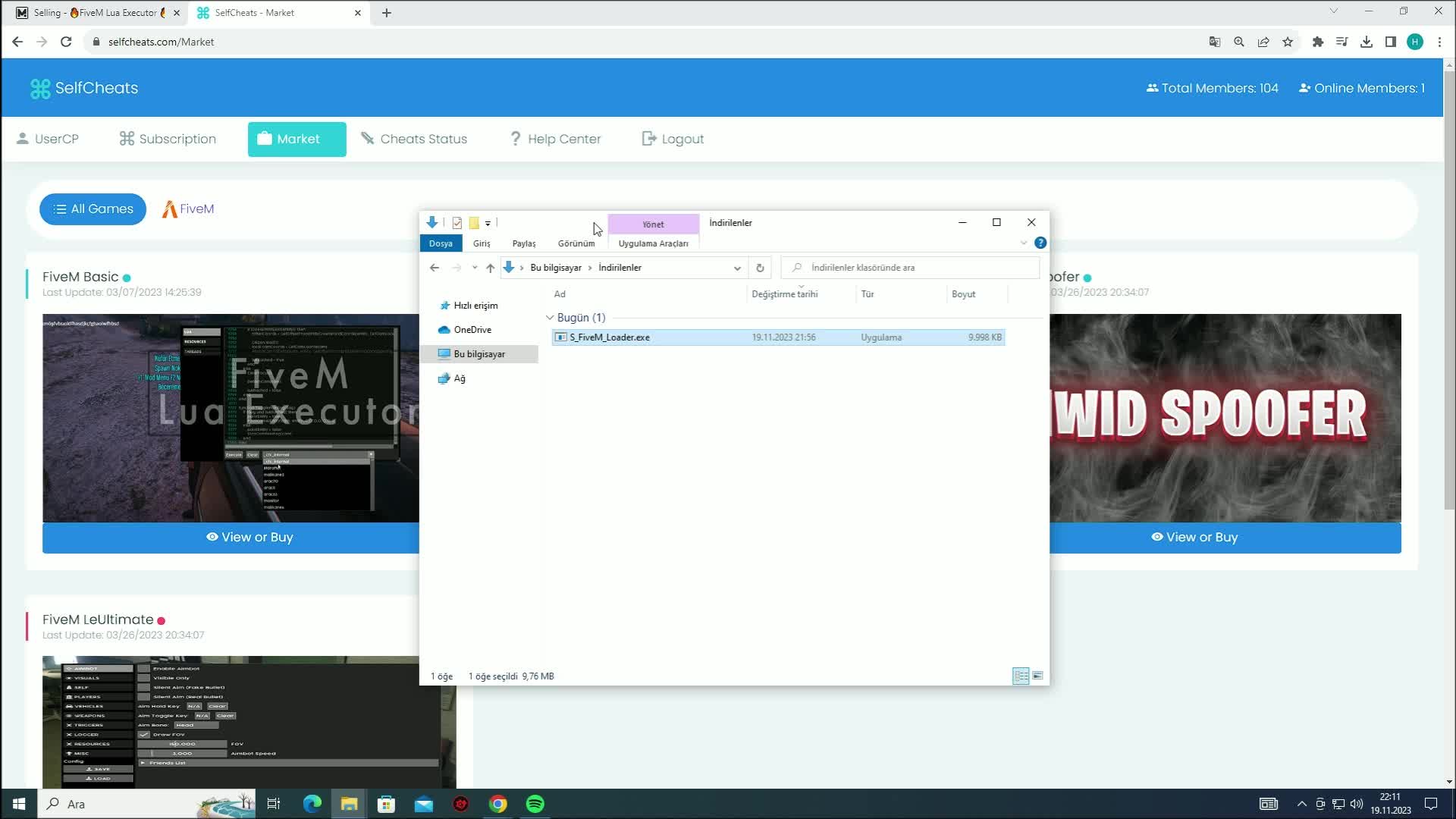This screenshot has width=1456, height=819.
Task: Refresh the folder with the Explorer refresh icon
Action: pos(760,268)
